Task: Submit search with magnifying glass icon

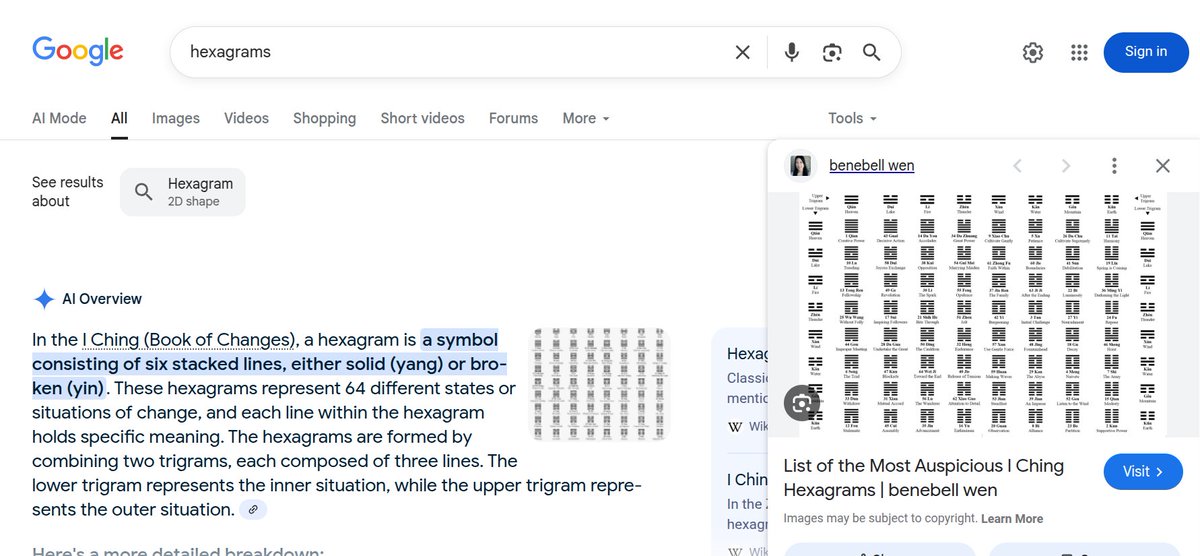Action: pos(871,52)
